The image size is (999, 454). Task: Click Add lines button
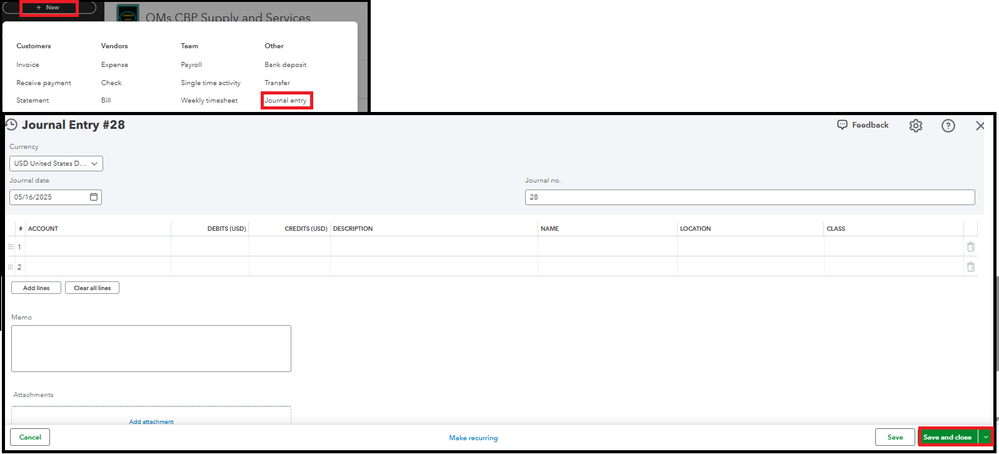point(36,288)
